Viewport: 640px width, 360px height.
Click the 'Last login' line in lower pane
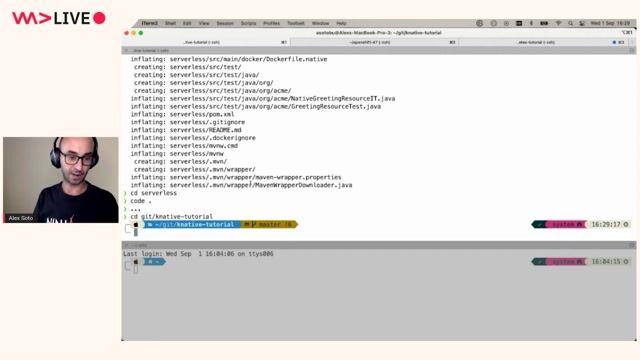[198, 254]
